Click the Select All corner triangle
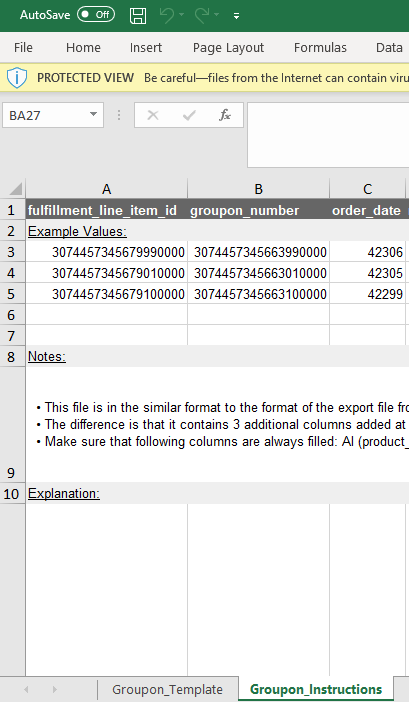The image size is (409, 702). tap(15, 189)
